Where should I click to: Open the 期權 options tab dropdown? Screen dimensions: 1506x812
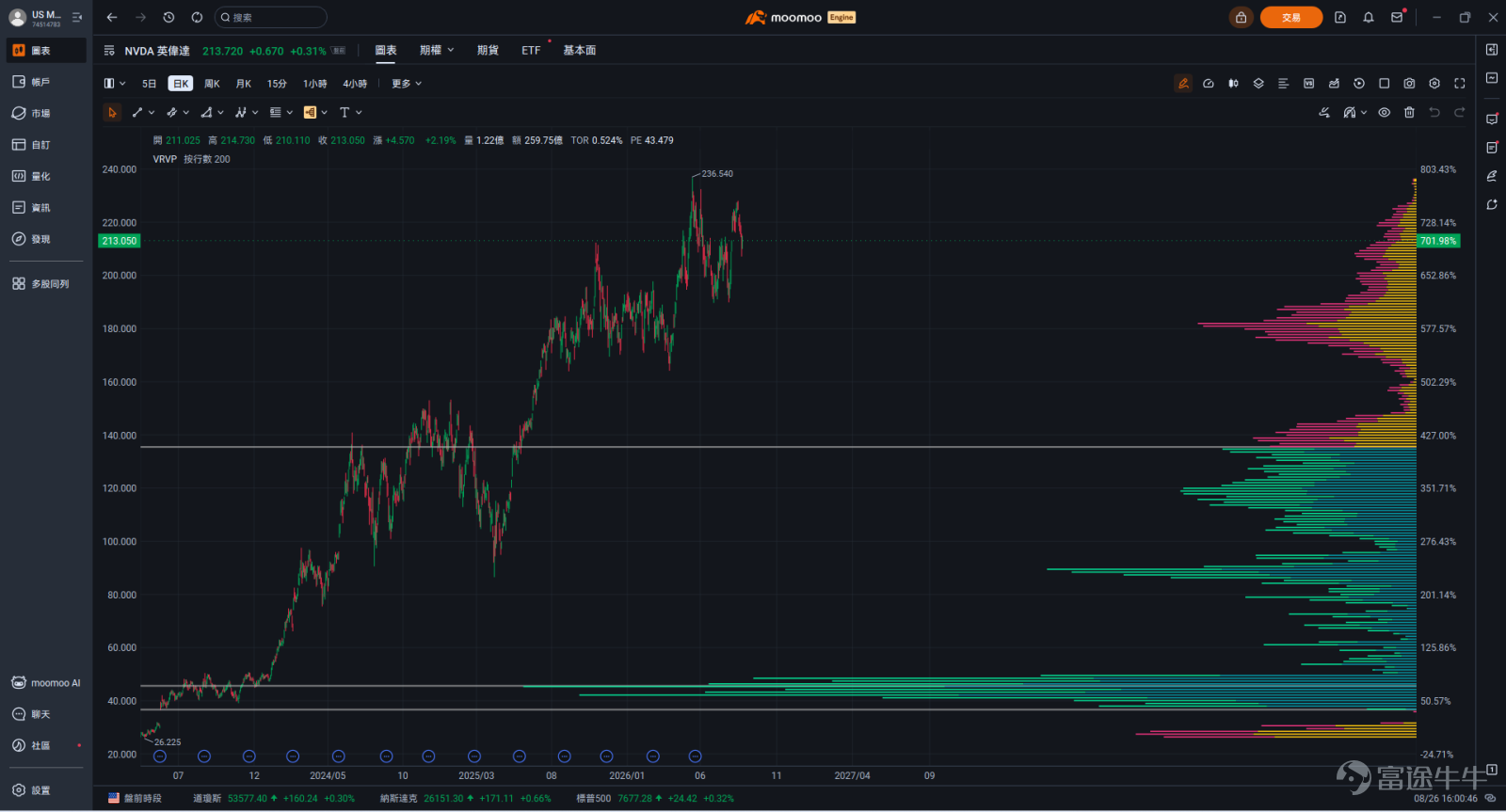[x=437, y=50]
